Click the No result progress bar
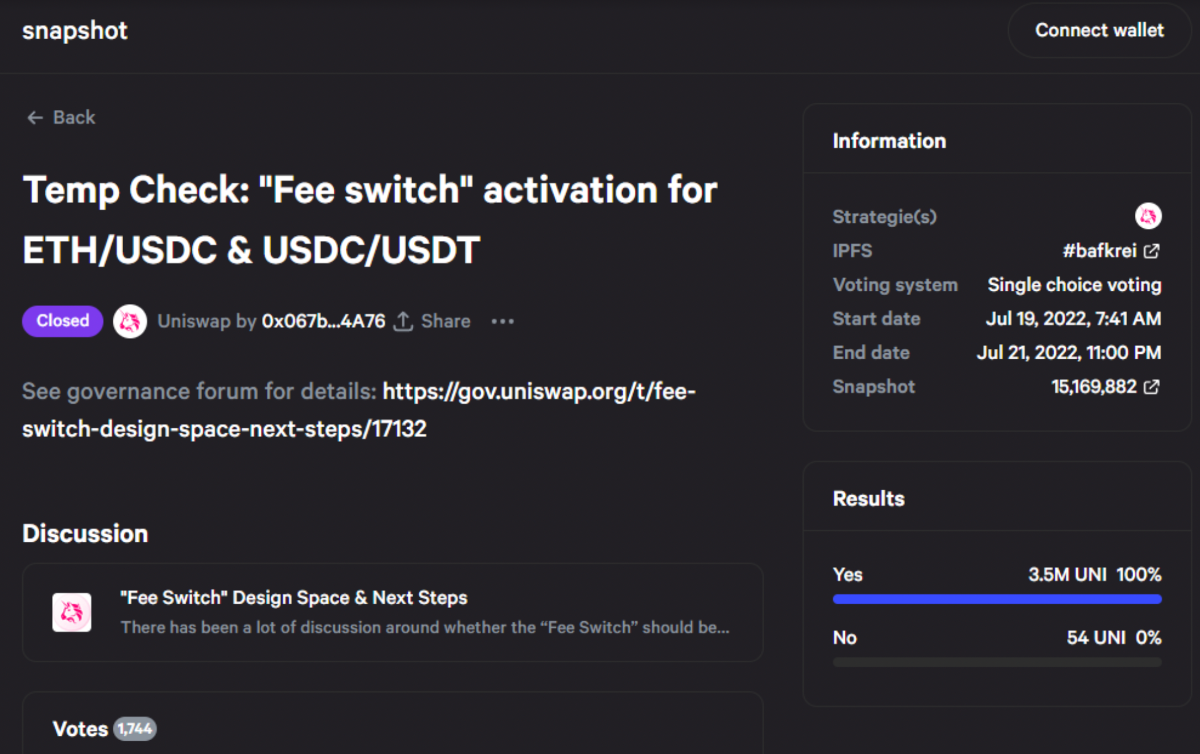Screen dimensions: 1200x754 [x=997, y=662]
